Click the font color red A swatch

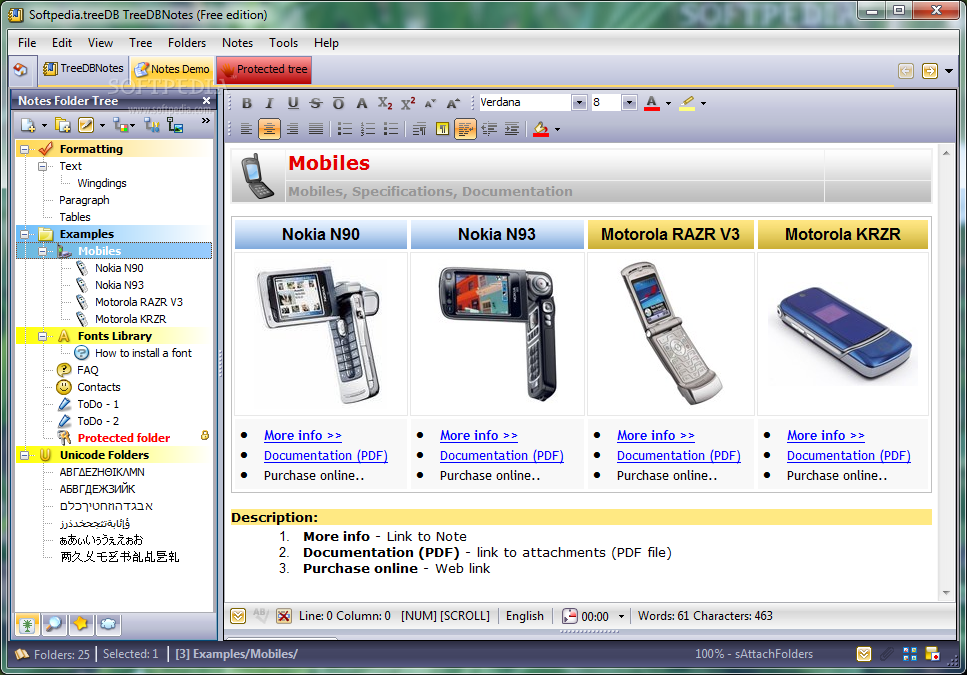click(x=651, y=103)
